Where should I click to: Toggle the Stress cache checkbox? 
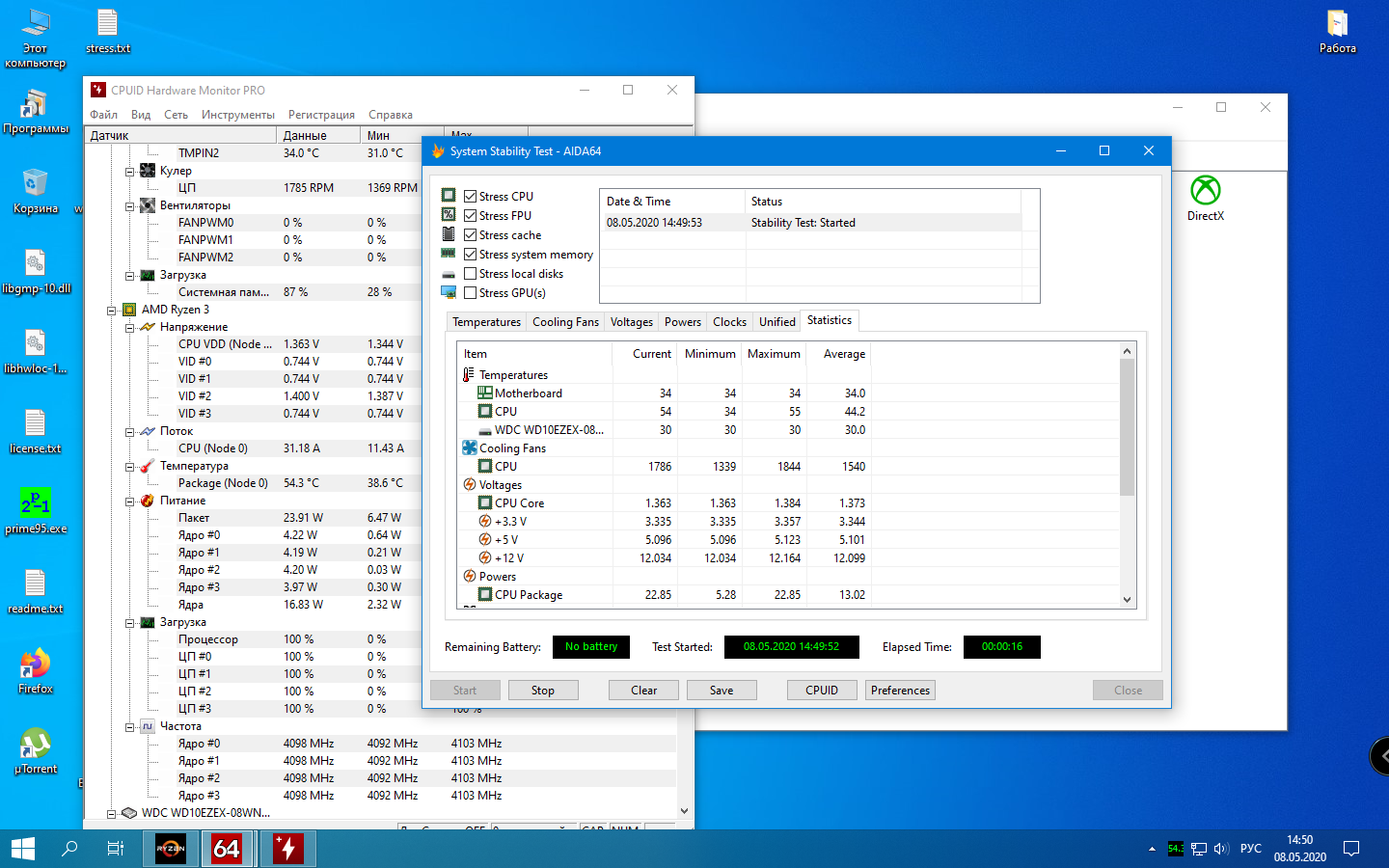coord(471,235)
